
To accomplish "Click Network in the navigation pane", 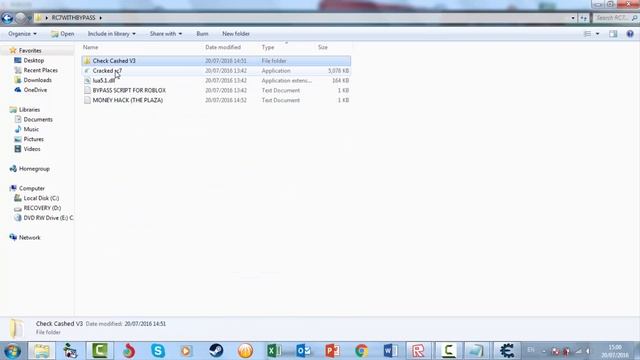I will [29, 238].
